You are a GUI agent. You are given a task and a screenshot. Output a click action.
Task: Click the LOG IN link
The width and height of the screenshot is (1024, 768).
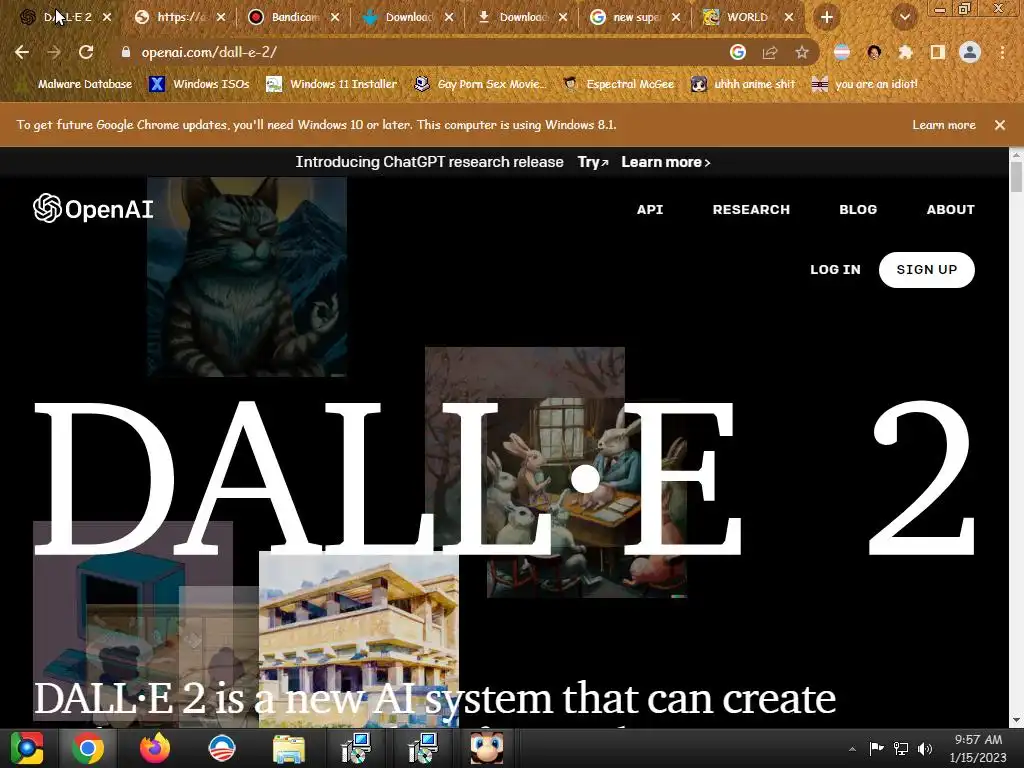pyautogui.click(x=835, y=270)
